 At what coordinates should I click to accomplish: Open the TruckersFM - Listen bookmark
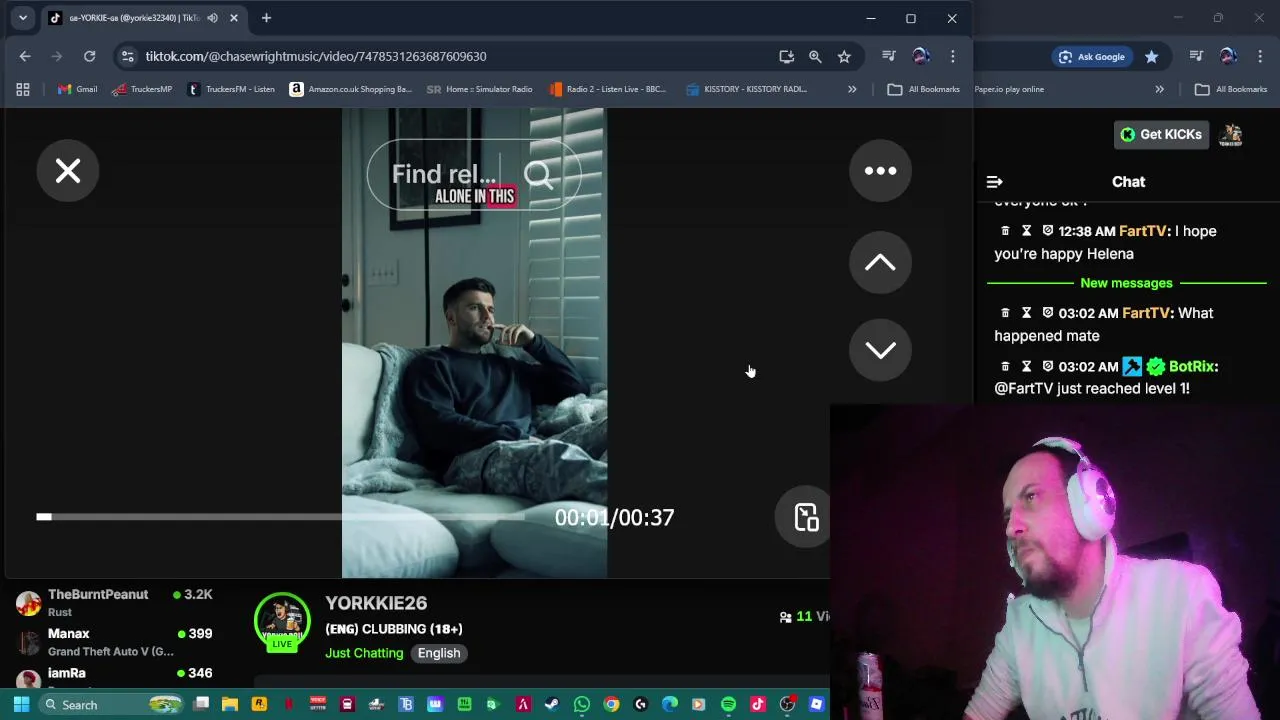pos(231,89)
